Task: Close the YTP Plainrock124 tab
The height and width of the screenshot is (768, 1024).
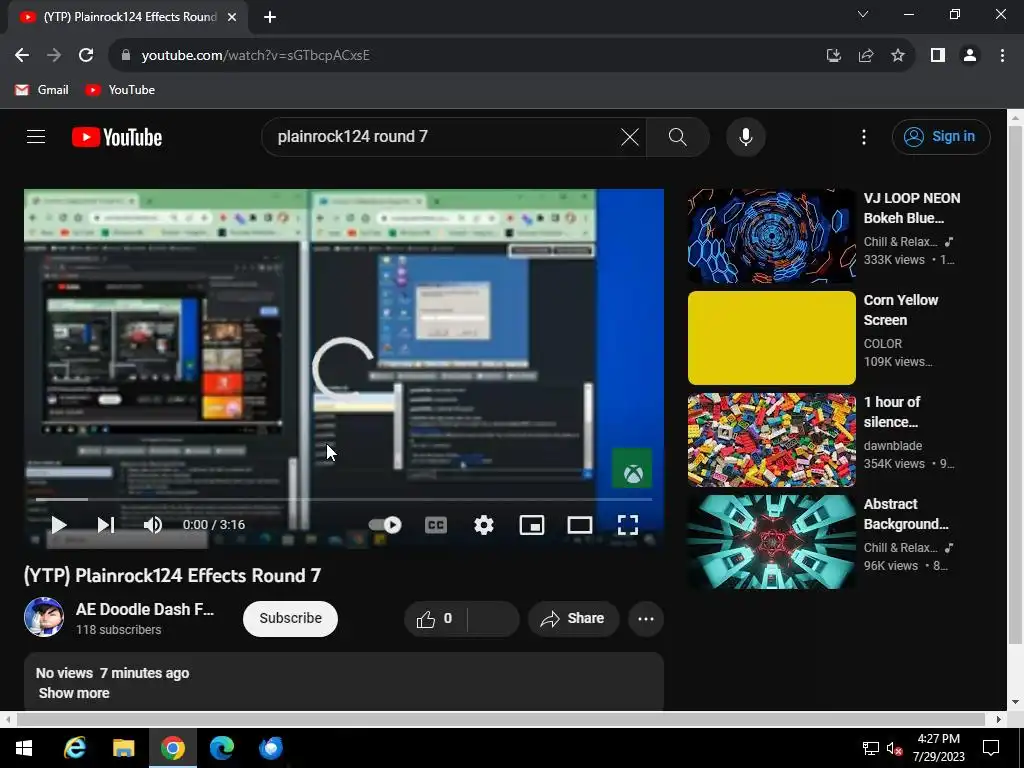Action: pos(232,17)
